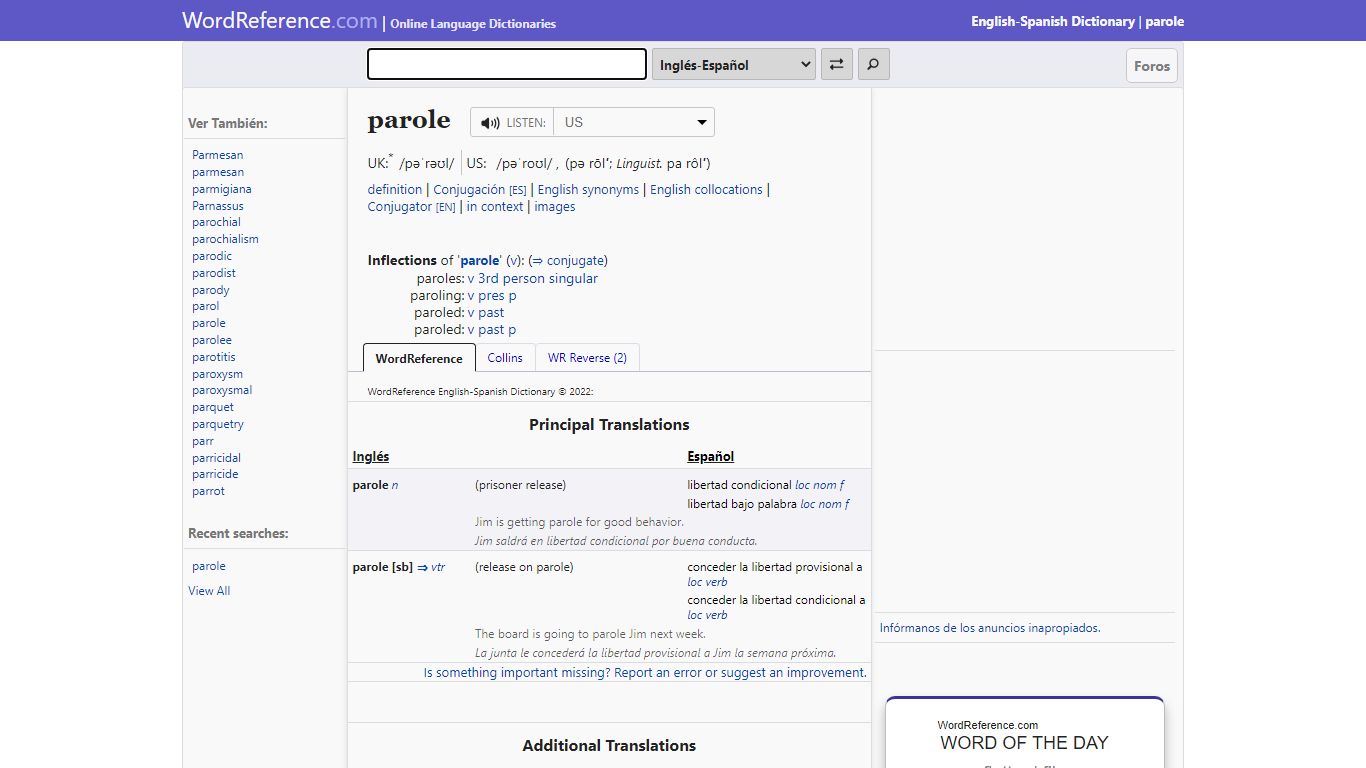Open paroxysm in the sidebar list

pos(217,374)
